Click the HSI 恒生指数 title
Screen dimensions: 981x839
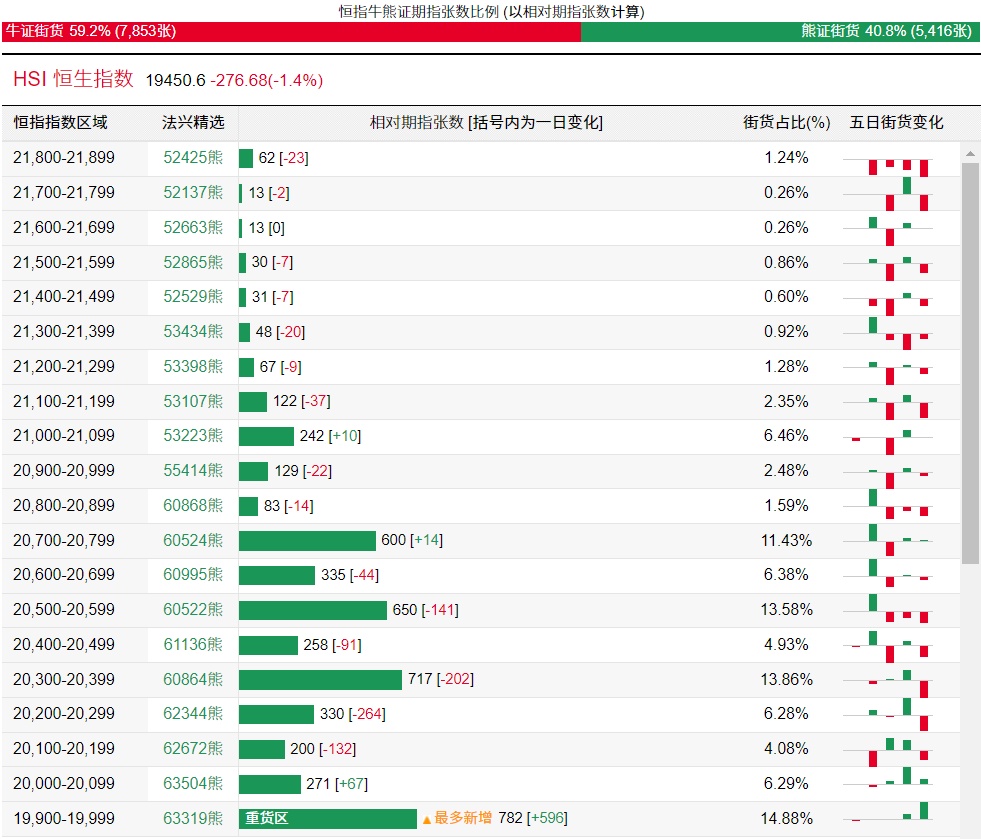(x=73, y=79)
